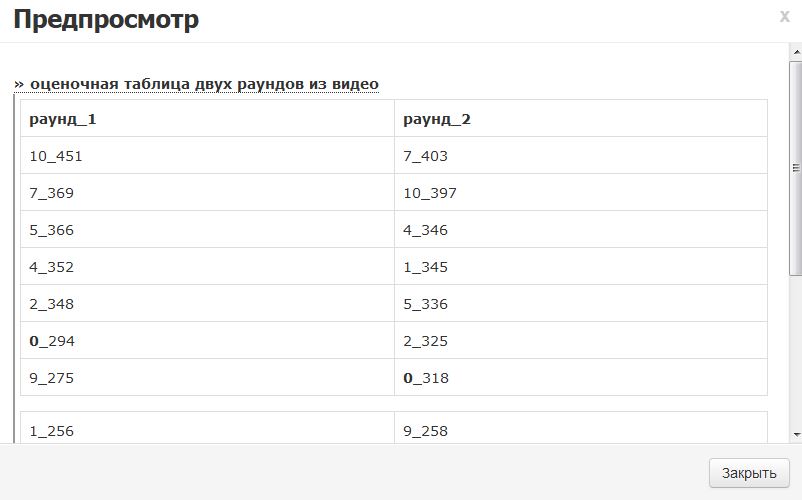This screenshot has width=802, height=500.
Task: Click the 0_318 cell in раунд_2
Action: pyautogui.click(x=580, y=378)
